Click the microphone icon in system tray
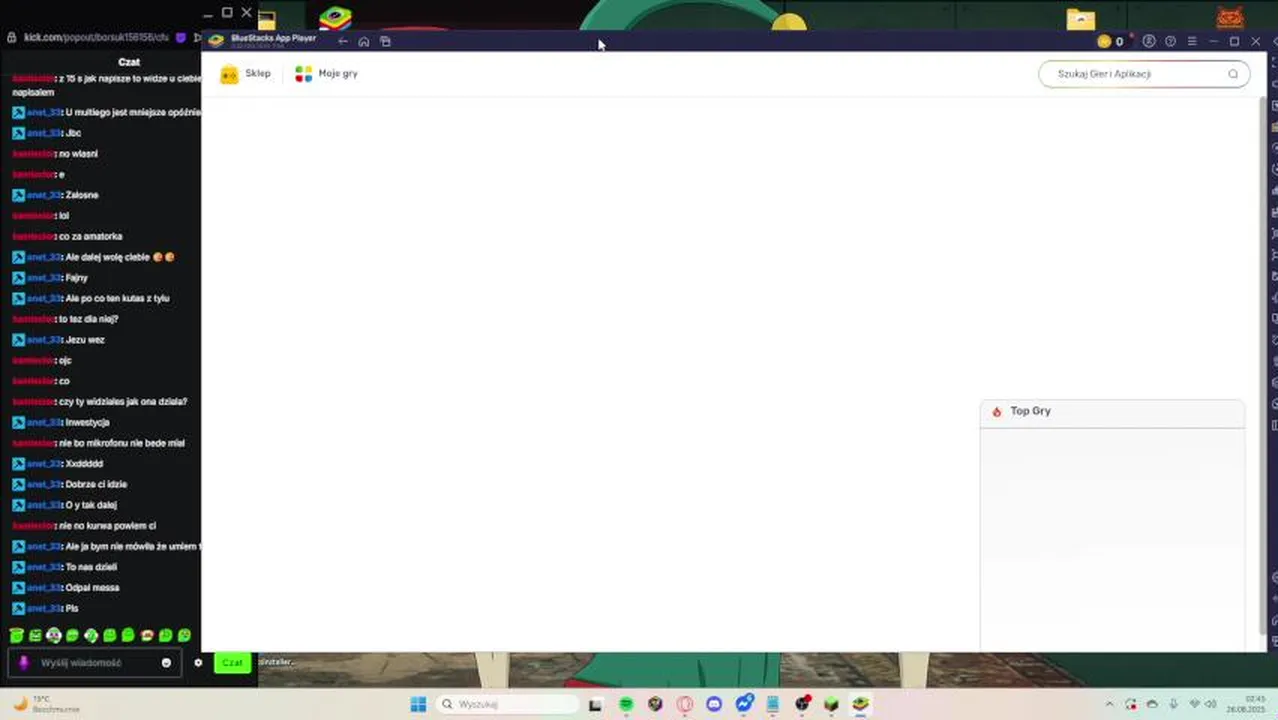Image resolution: width=1278 pixels, height=720 pixels. (1173, 704)
